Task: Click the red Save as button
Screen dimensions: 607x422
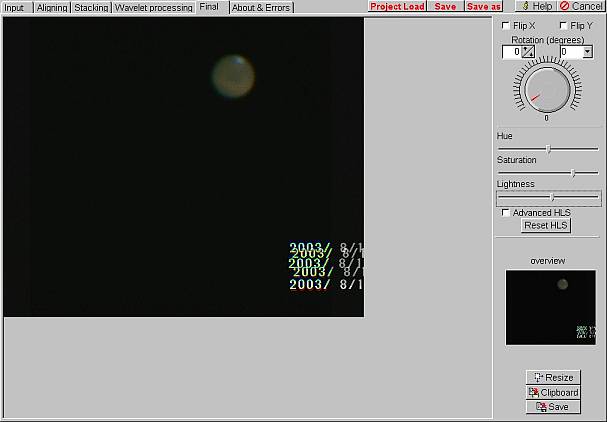Action: pos(484,7)
